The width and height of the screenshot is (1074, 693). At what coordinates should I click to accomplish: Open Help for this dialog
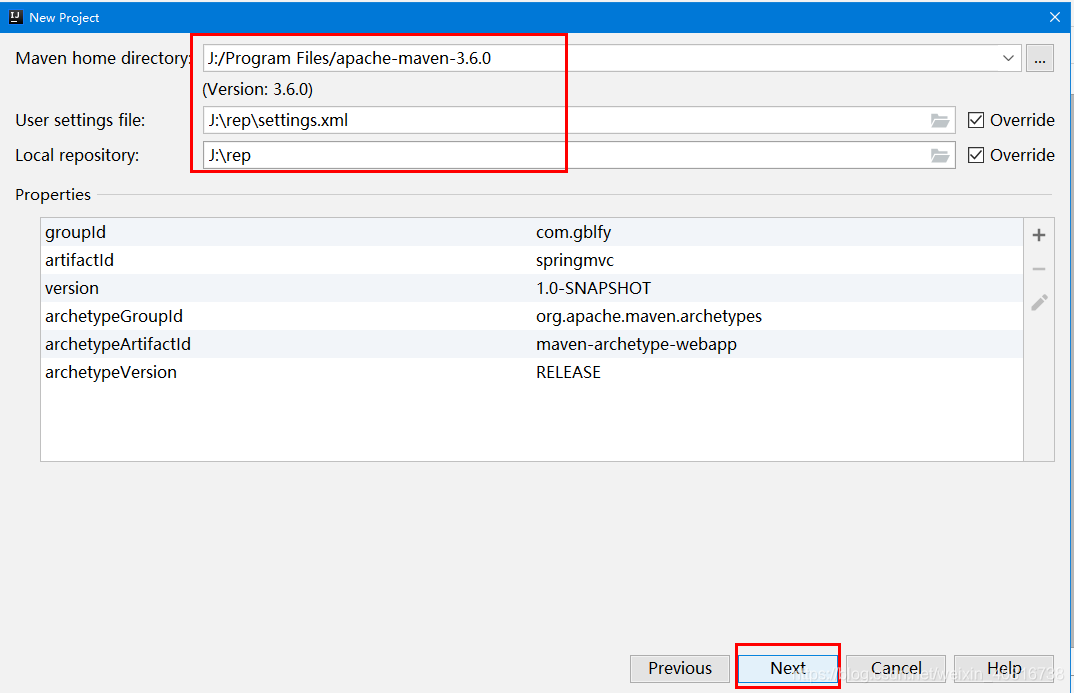pos(1004,668)
